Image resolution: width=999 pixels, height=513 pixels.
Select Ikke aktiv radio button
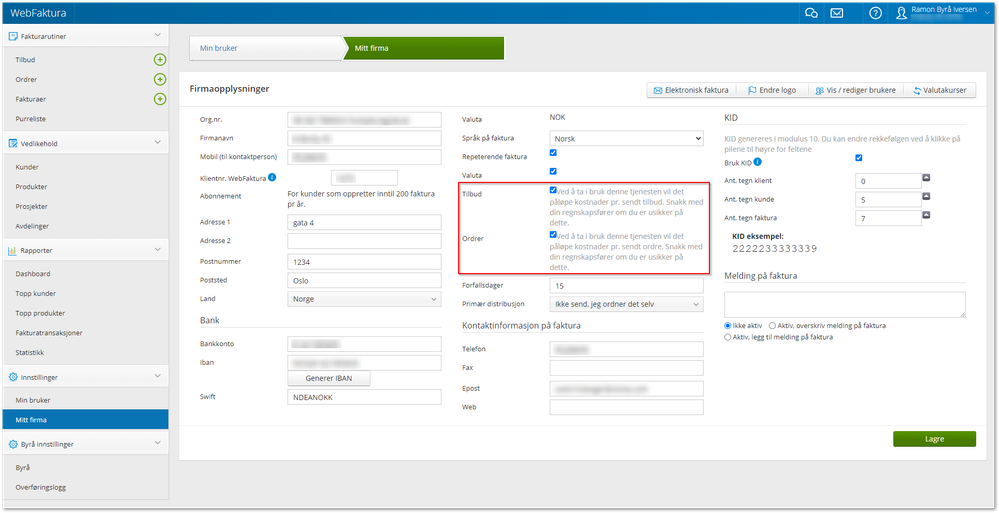click(x=728, y=326)
